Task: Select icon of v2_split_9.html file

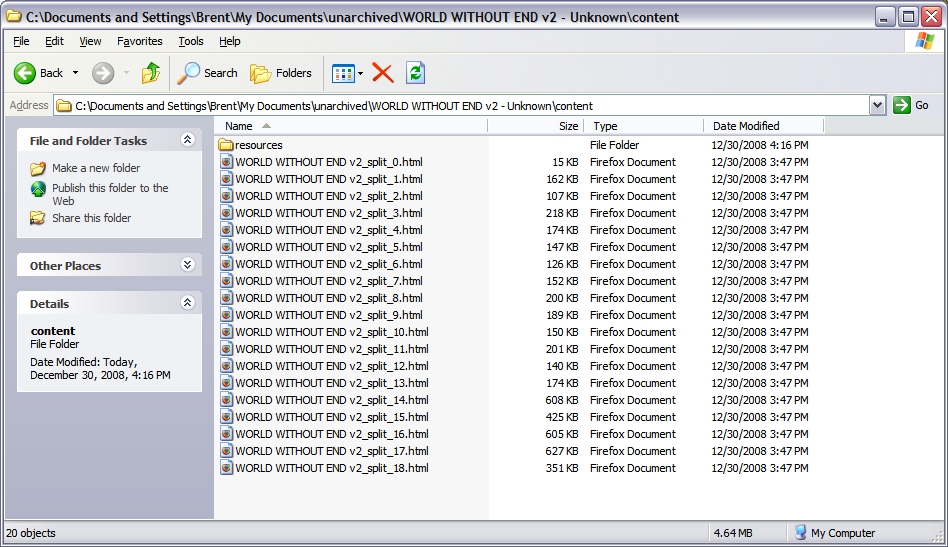Action: coord(227,315)
